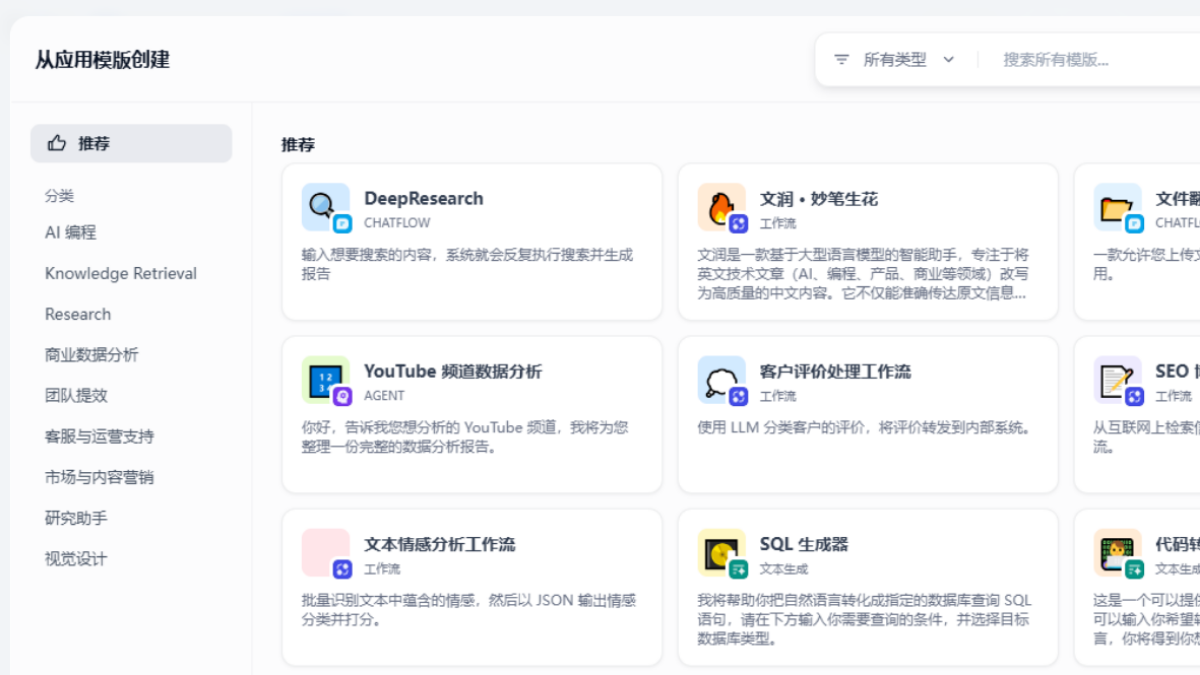The height and width of the screenshot is (675, 1200).
Task: Click the 客户评价处理工作流 title
Action: 836,371
